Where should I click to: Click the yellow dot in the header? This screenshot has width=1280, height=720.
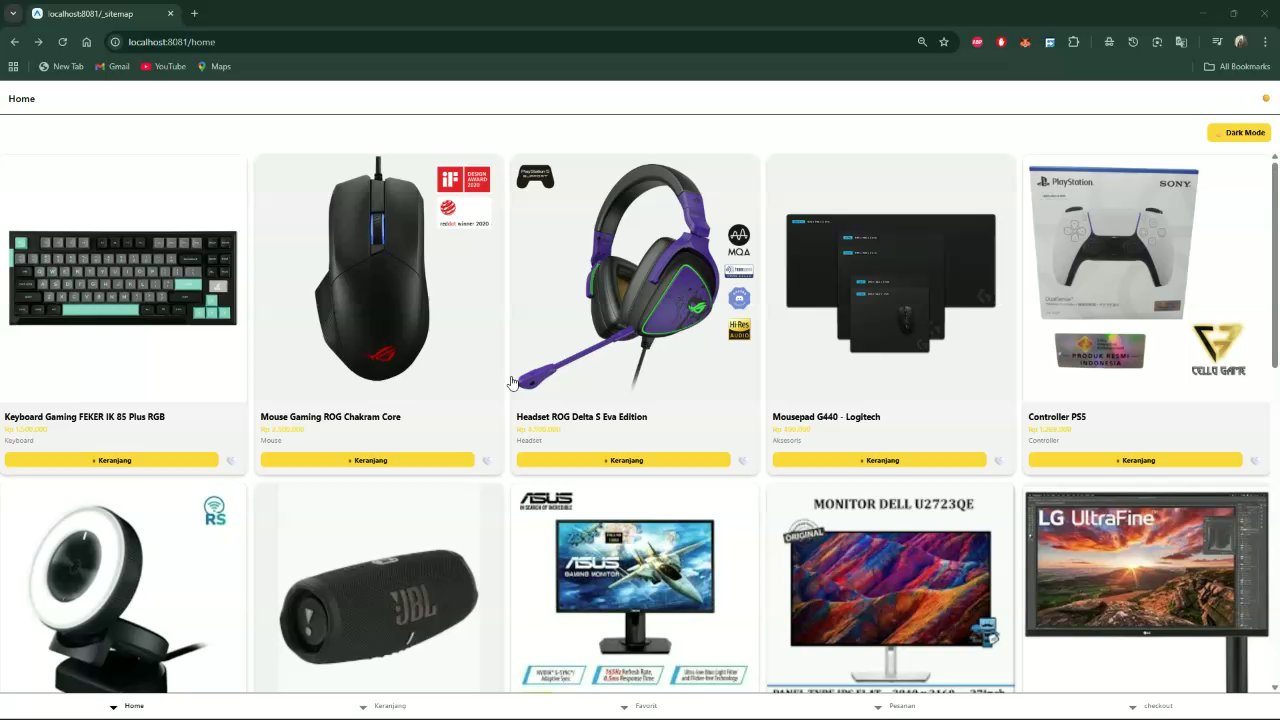1266,98
